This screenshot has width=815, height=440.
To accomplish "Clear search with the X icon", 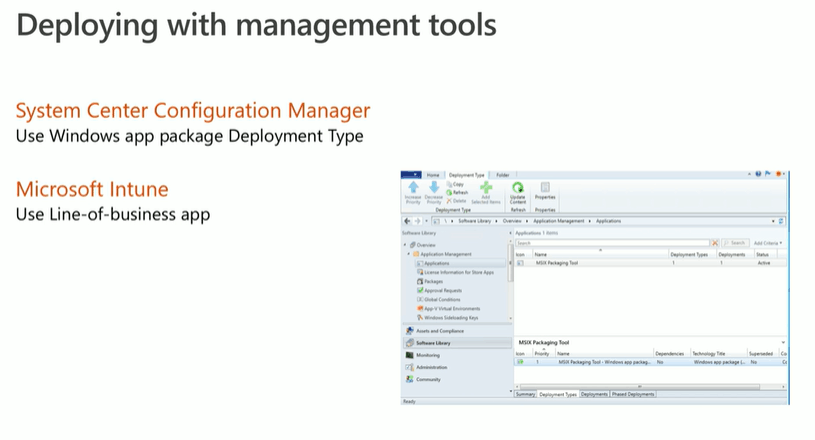I will click(715, 243).
